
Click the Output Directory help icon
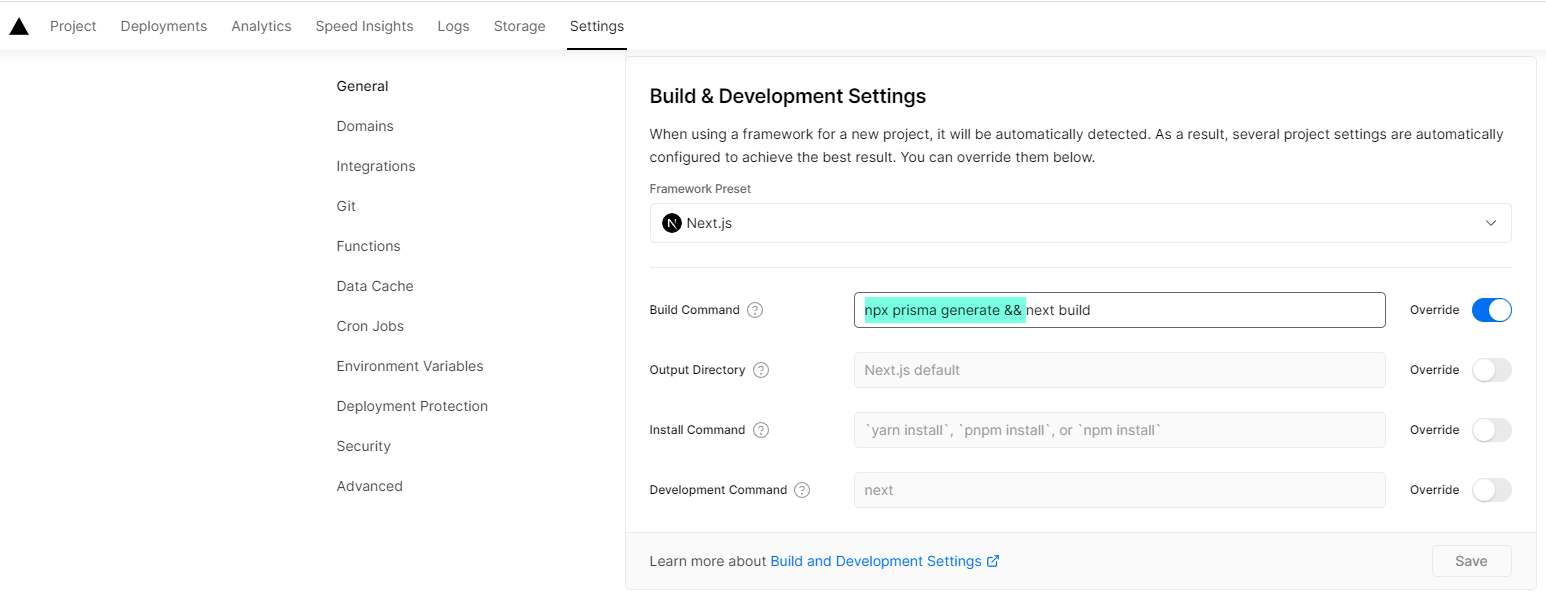pos(761,370)
